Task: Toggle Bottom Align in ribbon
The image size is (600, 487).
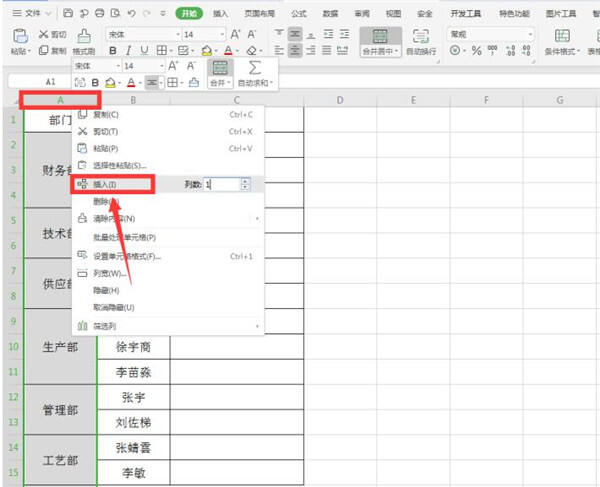Action: point(311,34)
